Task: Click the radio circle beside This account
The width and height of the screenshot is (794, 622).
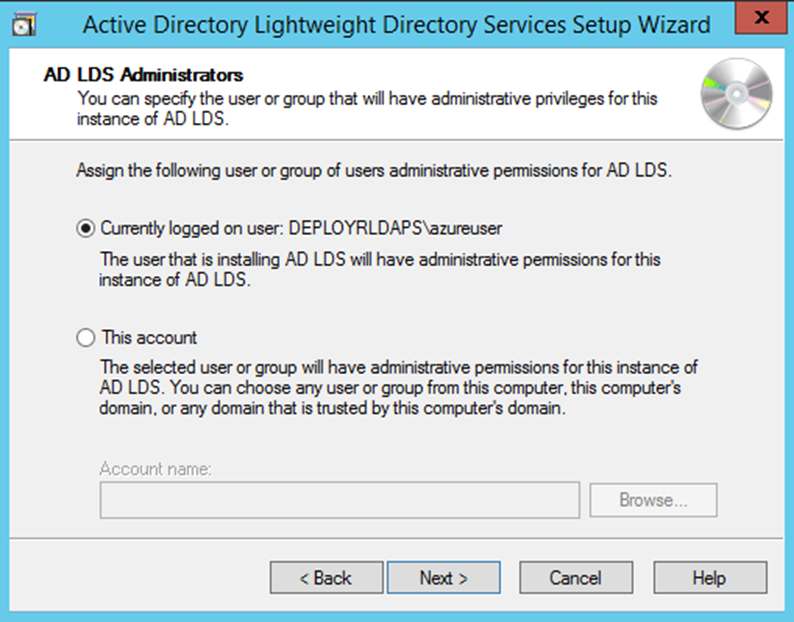Action: click(x=86, y=338)
